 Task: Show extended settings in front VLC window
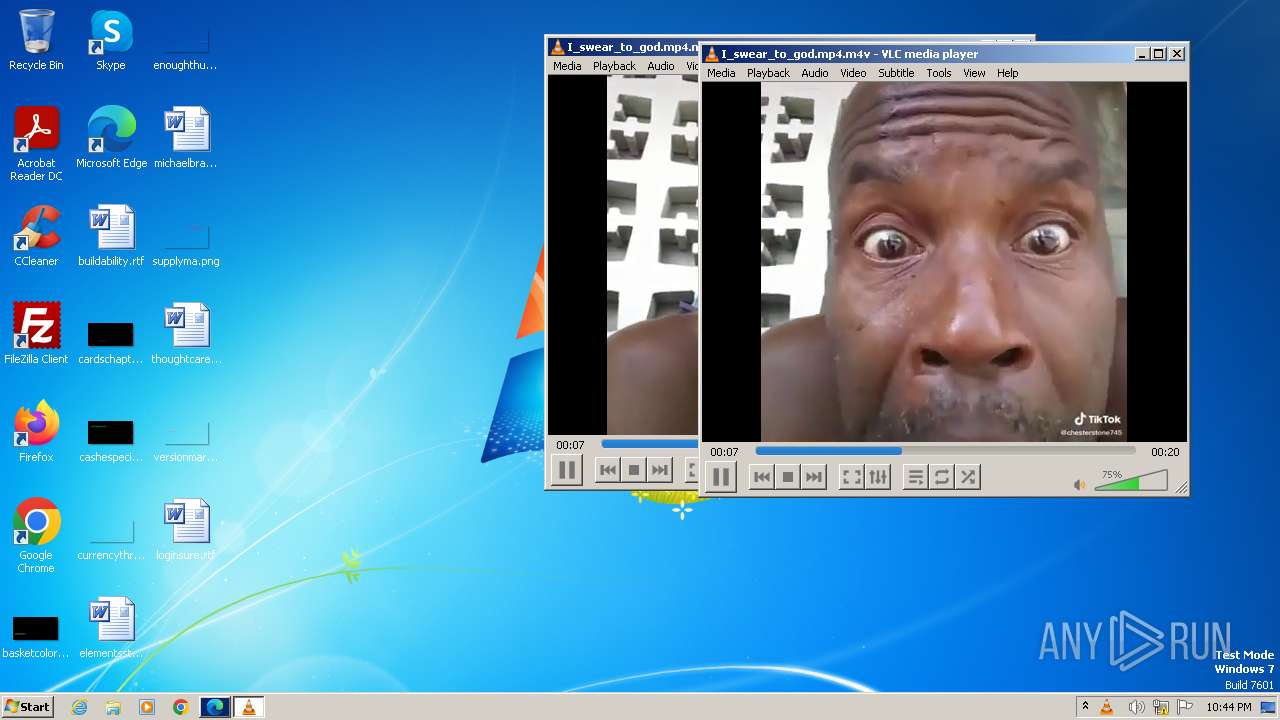878,477
